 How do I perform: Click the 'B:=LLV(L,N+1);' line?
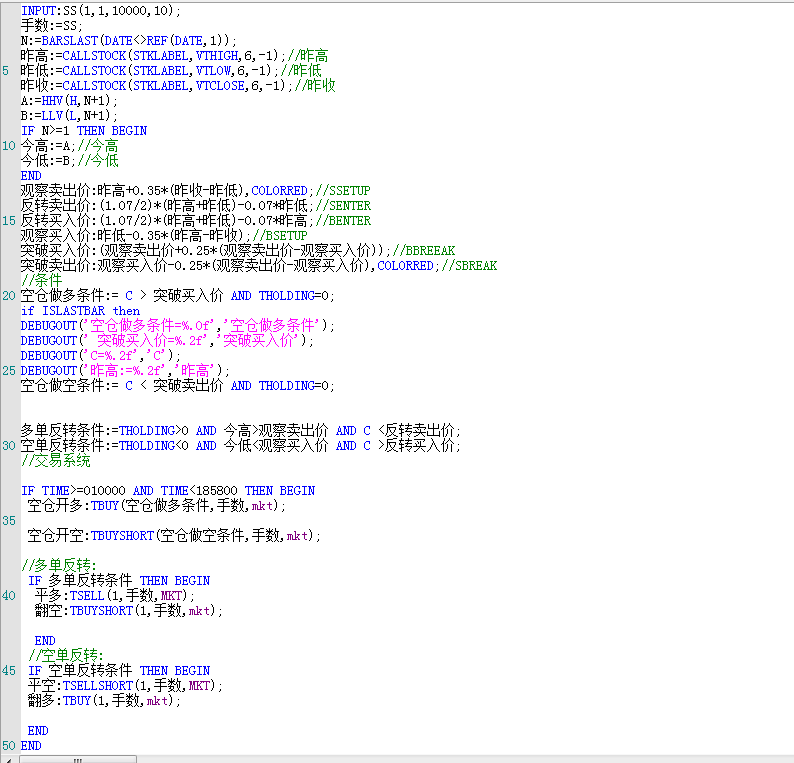pos(69,115)
